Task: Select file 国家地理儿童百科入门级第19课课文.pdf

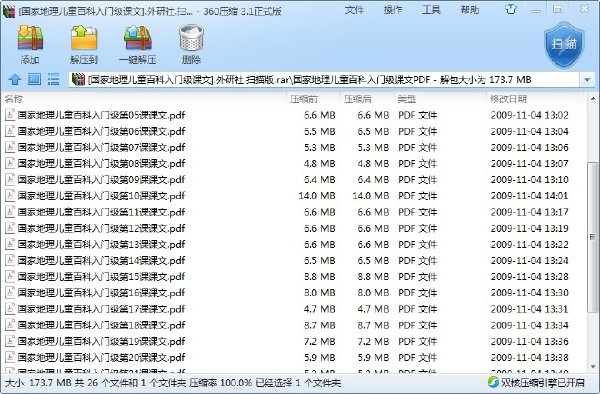Action: (x=101, y=341)
